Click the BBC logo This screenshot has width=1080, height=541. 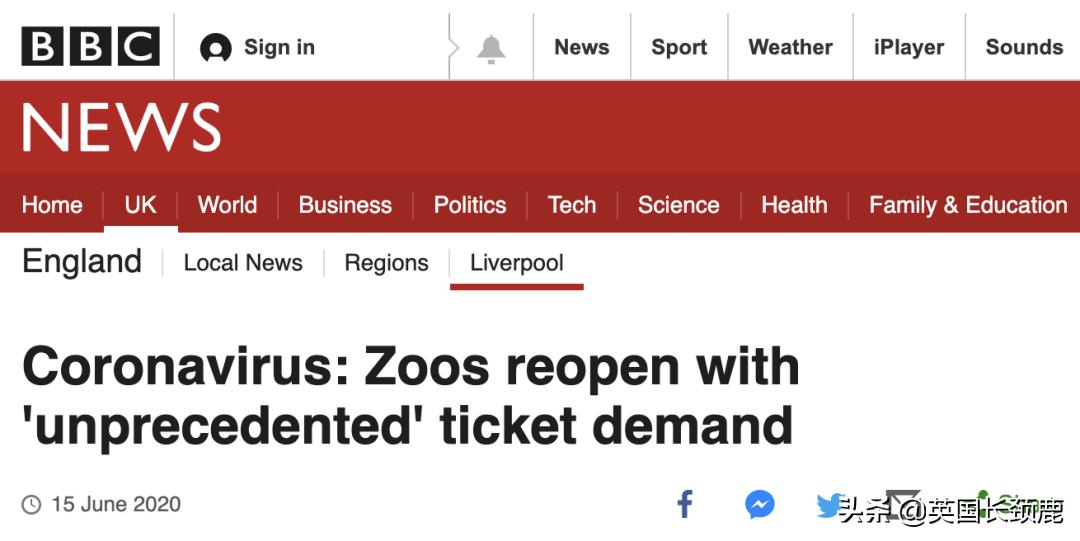click(x=90, y=47)
